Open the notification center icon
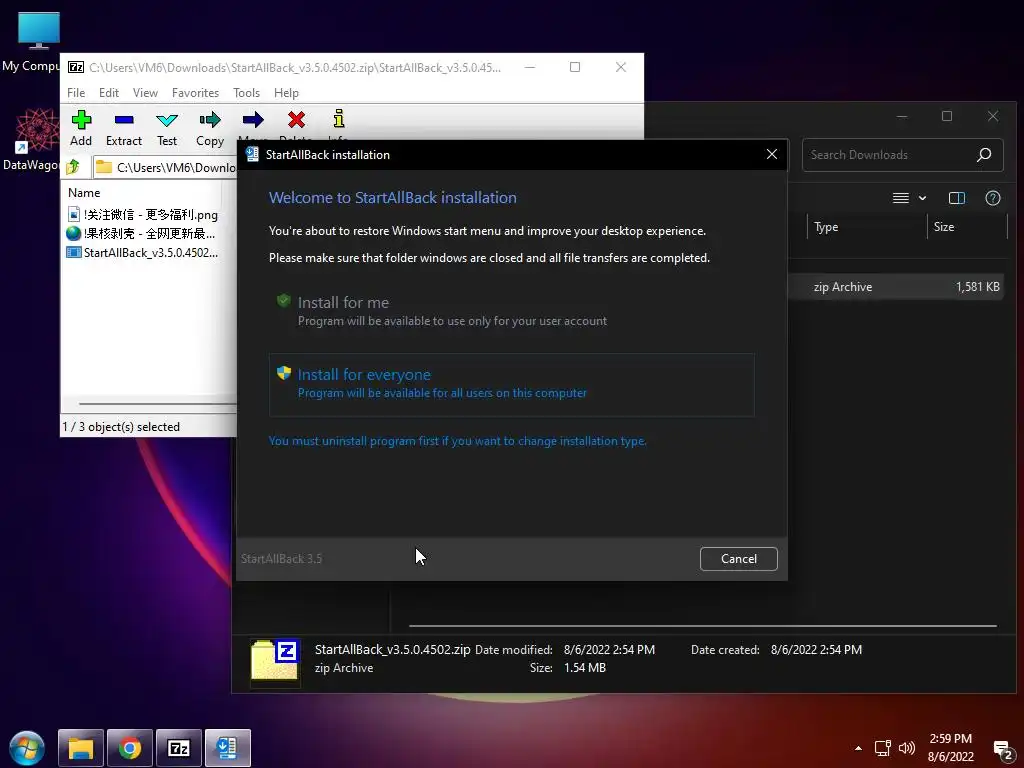 [x=1002, y=750]
